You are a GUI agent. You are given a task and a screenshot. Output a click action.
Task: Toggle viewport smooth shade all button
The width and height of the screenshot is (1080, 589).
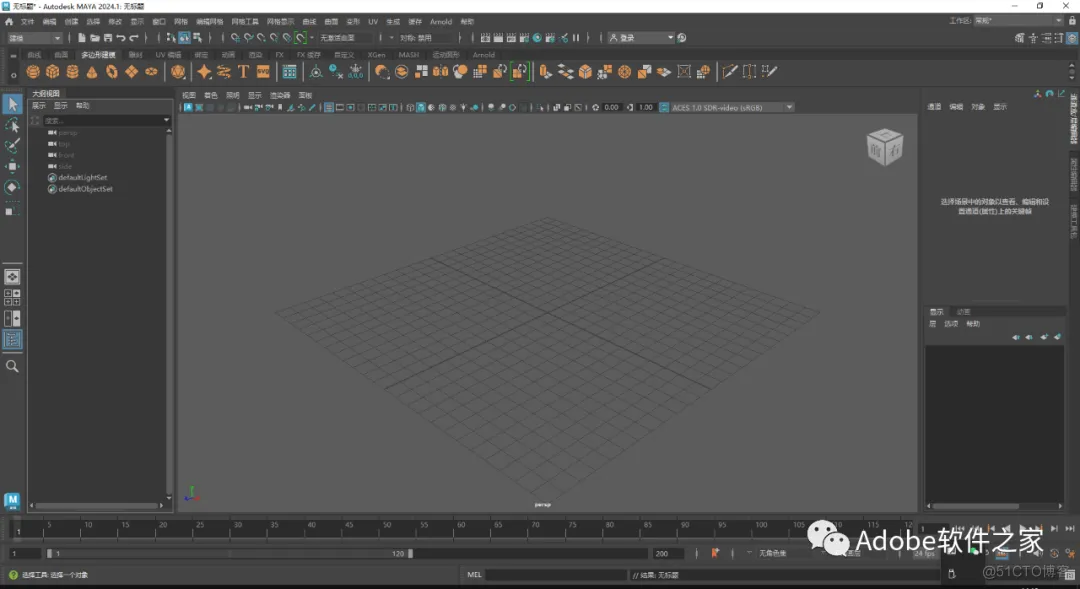pyautogui.click(x=420, y=107)
